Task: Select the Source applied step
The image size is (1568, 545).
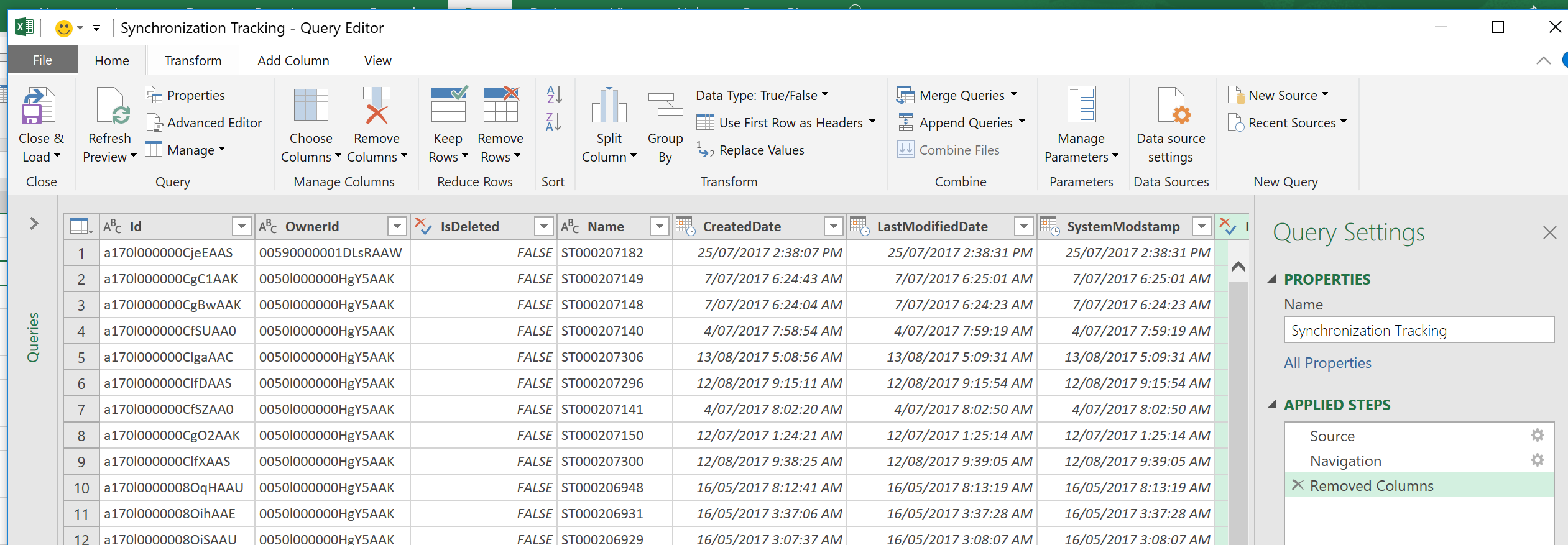Action: [x=1419, y=436]
